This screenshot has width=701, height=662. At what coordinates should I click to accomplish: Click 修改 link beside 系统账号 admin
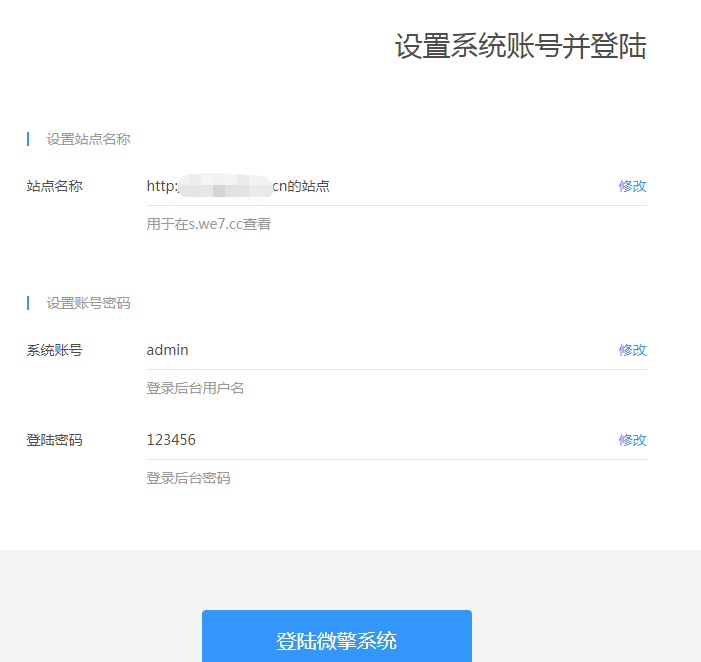[632, 350]
